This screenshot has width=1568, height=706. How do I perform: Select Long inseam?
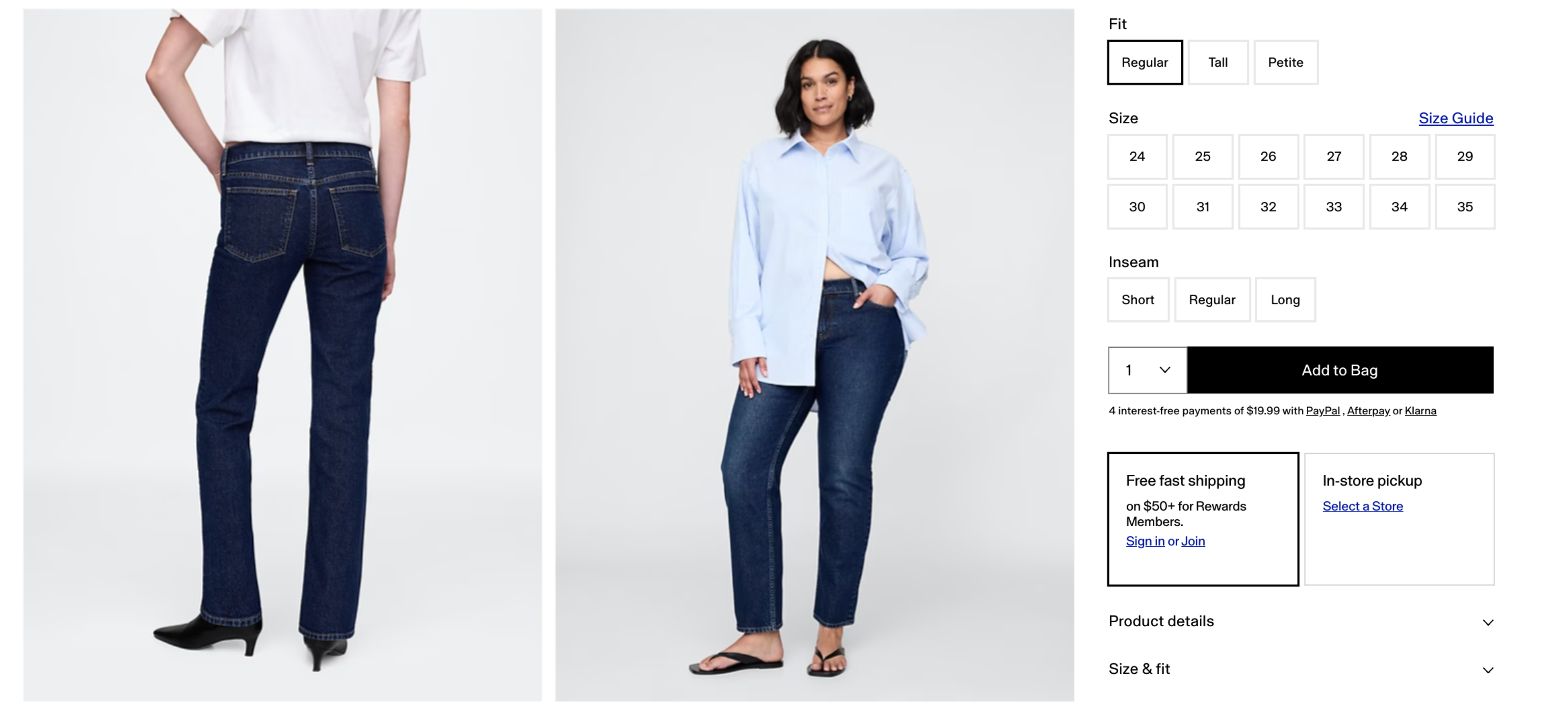(1285, 300)
